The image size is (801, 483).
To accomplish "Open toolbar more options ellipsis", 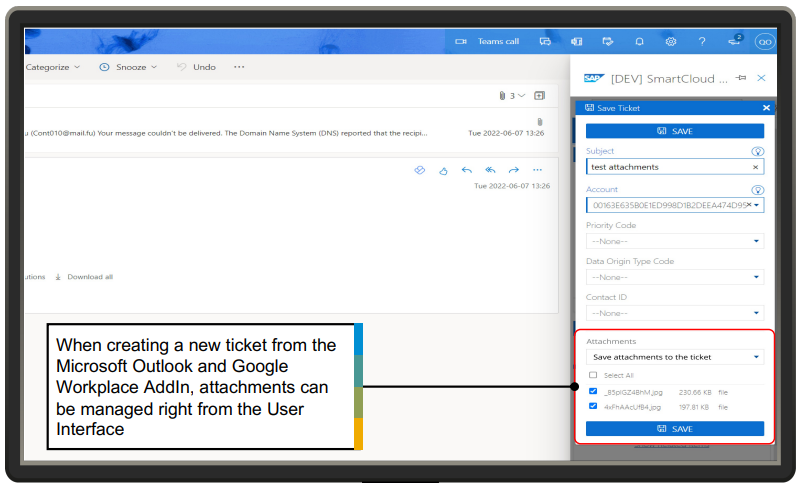I will coord(239,67).
